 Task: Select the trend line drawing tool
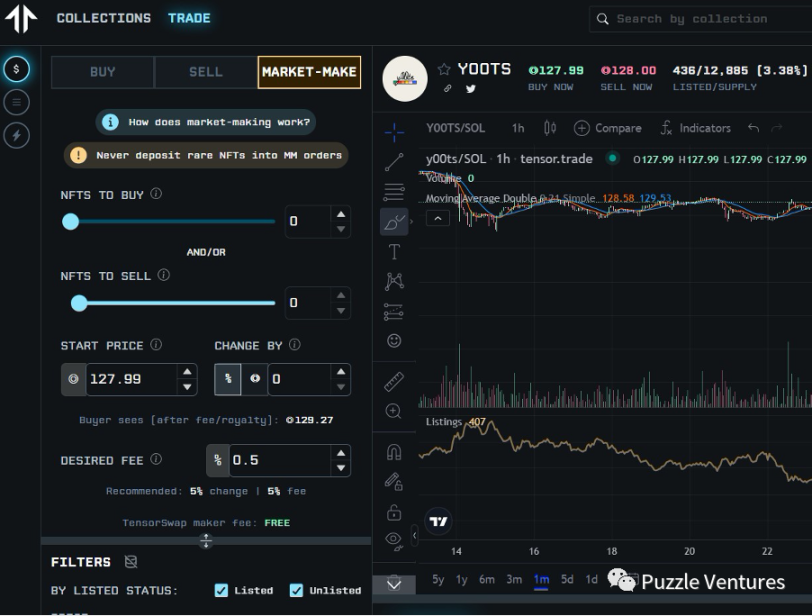click(x=394, y=161)
